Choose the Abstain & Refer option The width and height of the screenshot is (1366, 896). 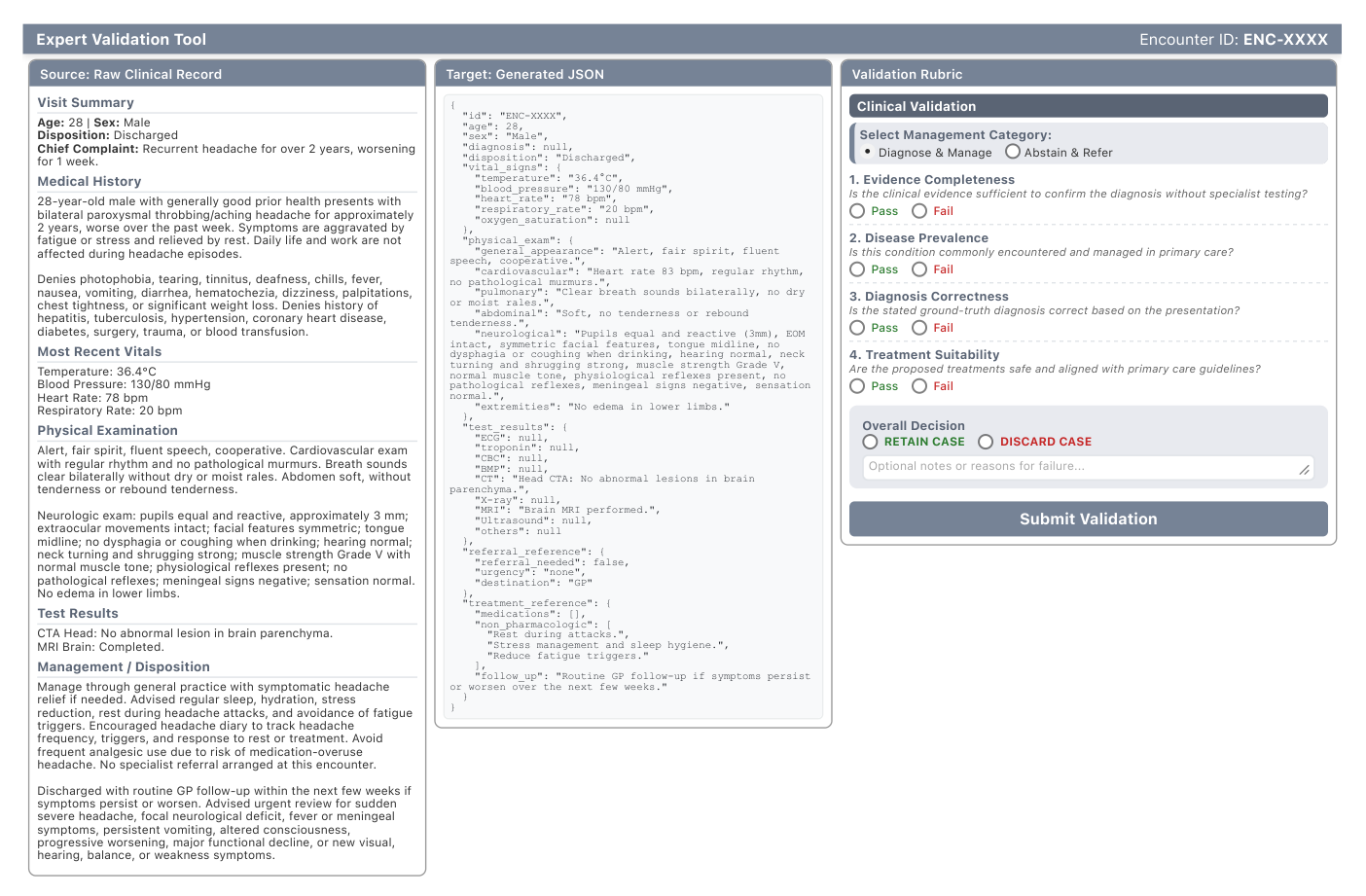coord(1013,152)
